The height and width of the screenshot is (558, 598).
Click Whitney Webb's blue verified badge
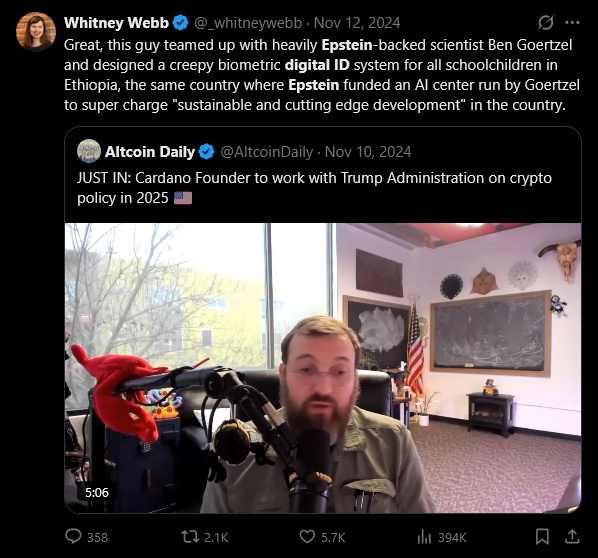tap(180, 23)
